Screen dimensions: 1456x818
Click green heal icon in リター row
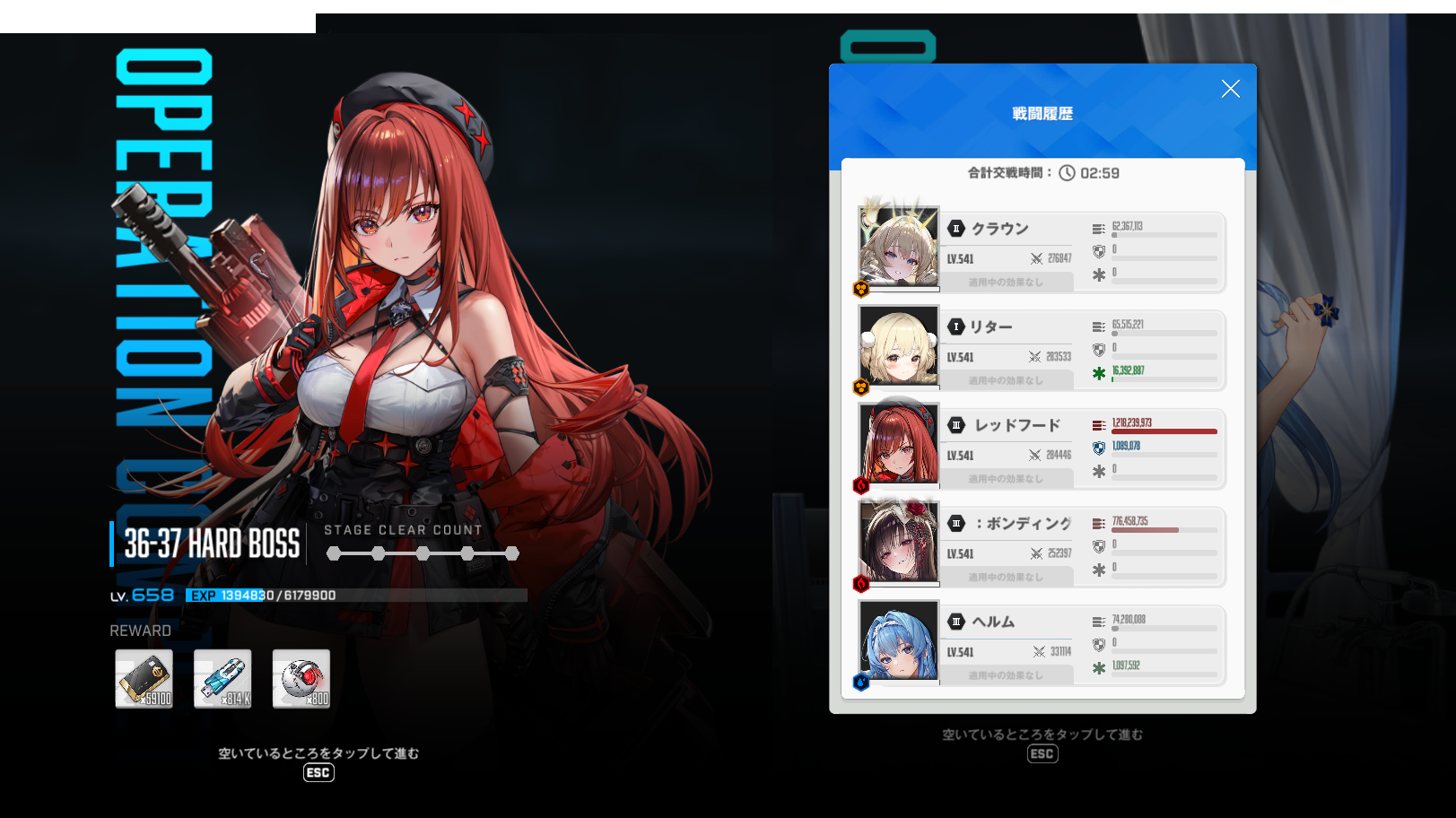point(1099,373)
